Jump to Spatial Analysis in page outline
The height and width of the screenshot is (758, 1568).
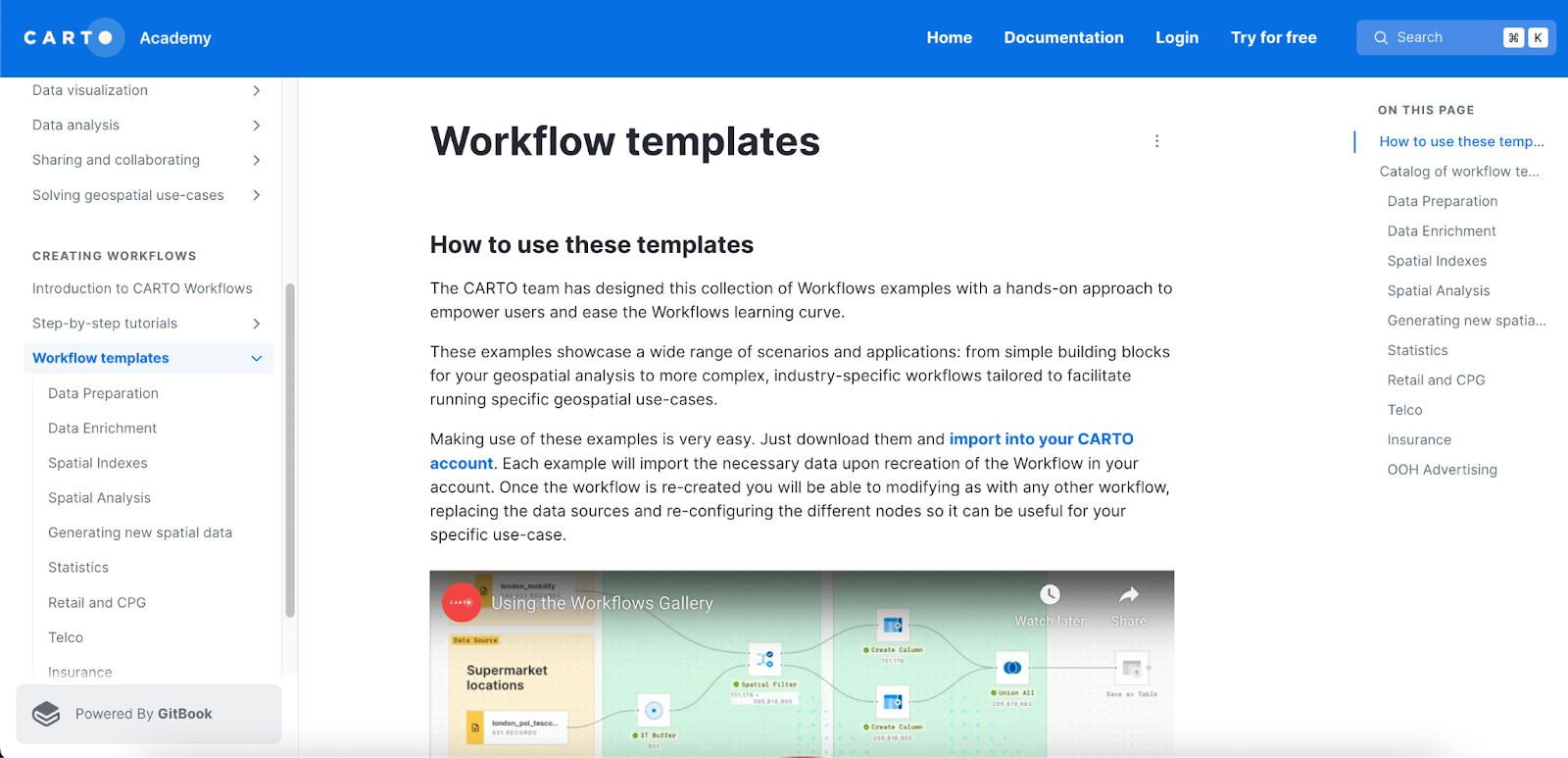[1439, 291]
